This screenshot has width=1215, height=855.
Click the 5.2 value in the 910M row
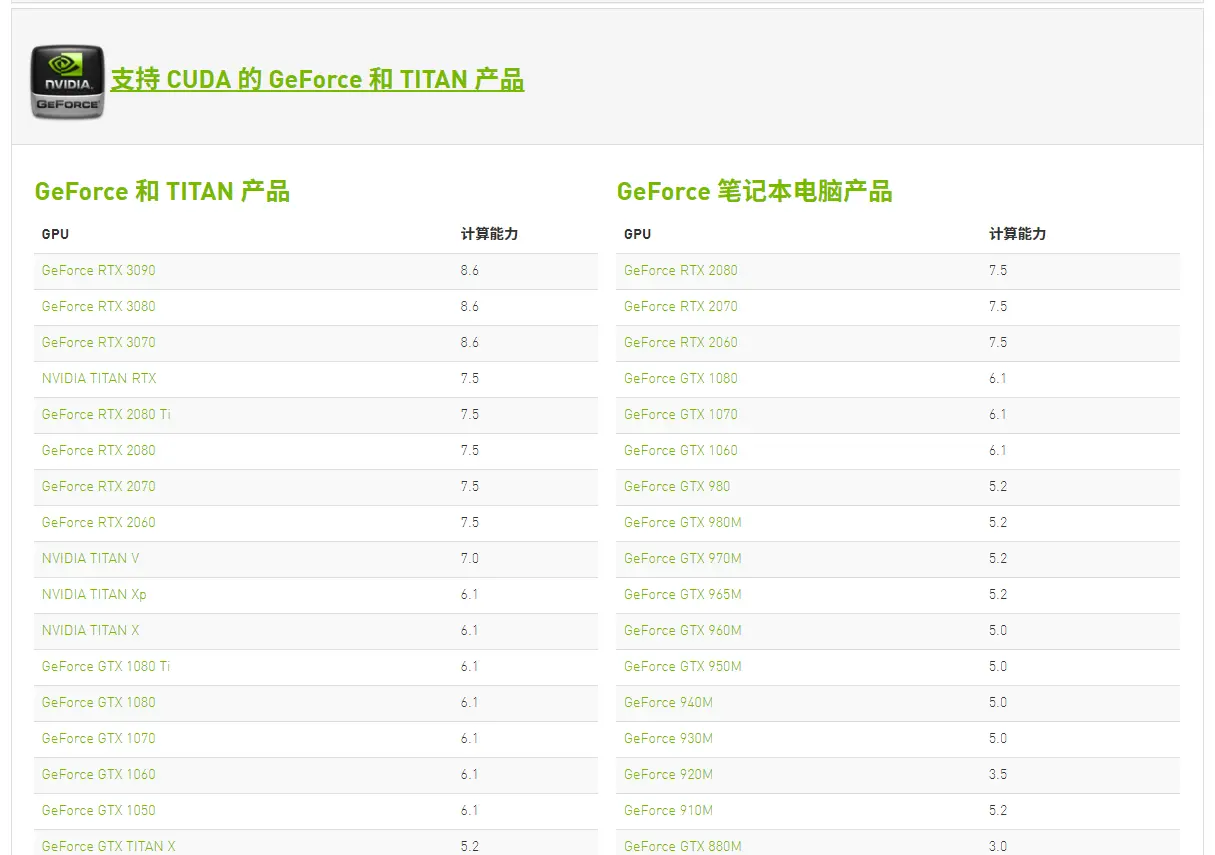(x=998, y=810)
